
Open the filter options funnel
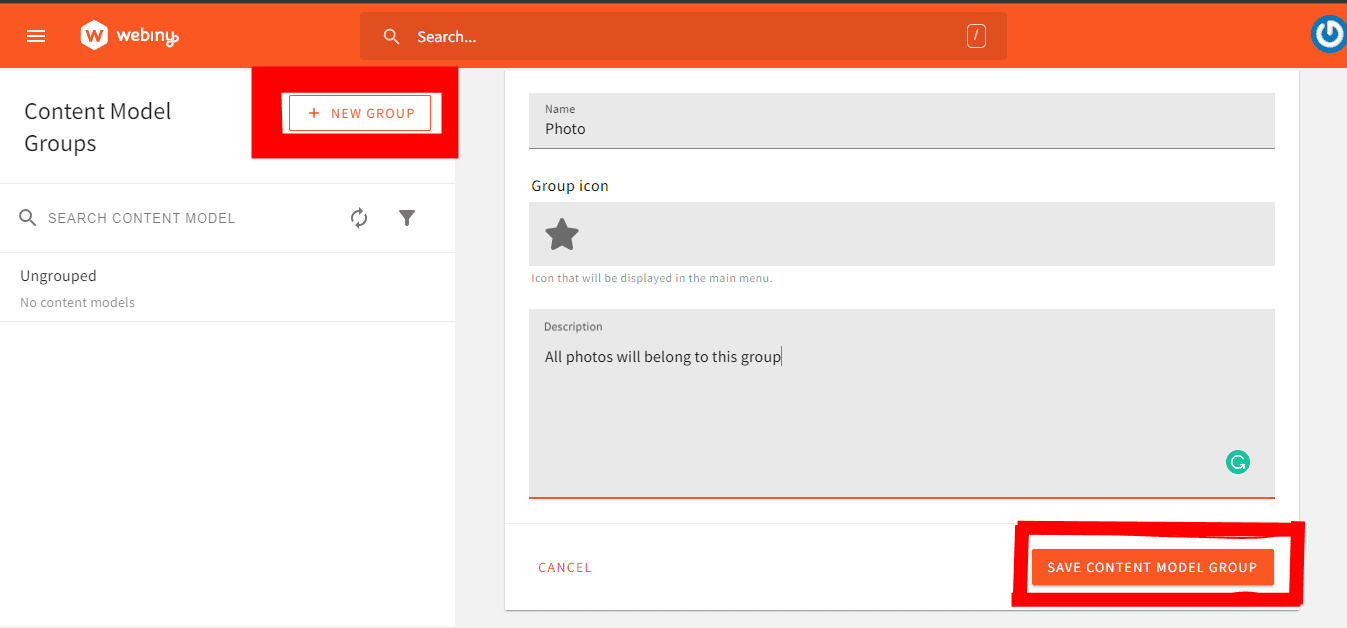[407, 218]
